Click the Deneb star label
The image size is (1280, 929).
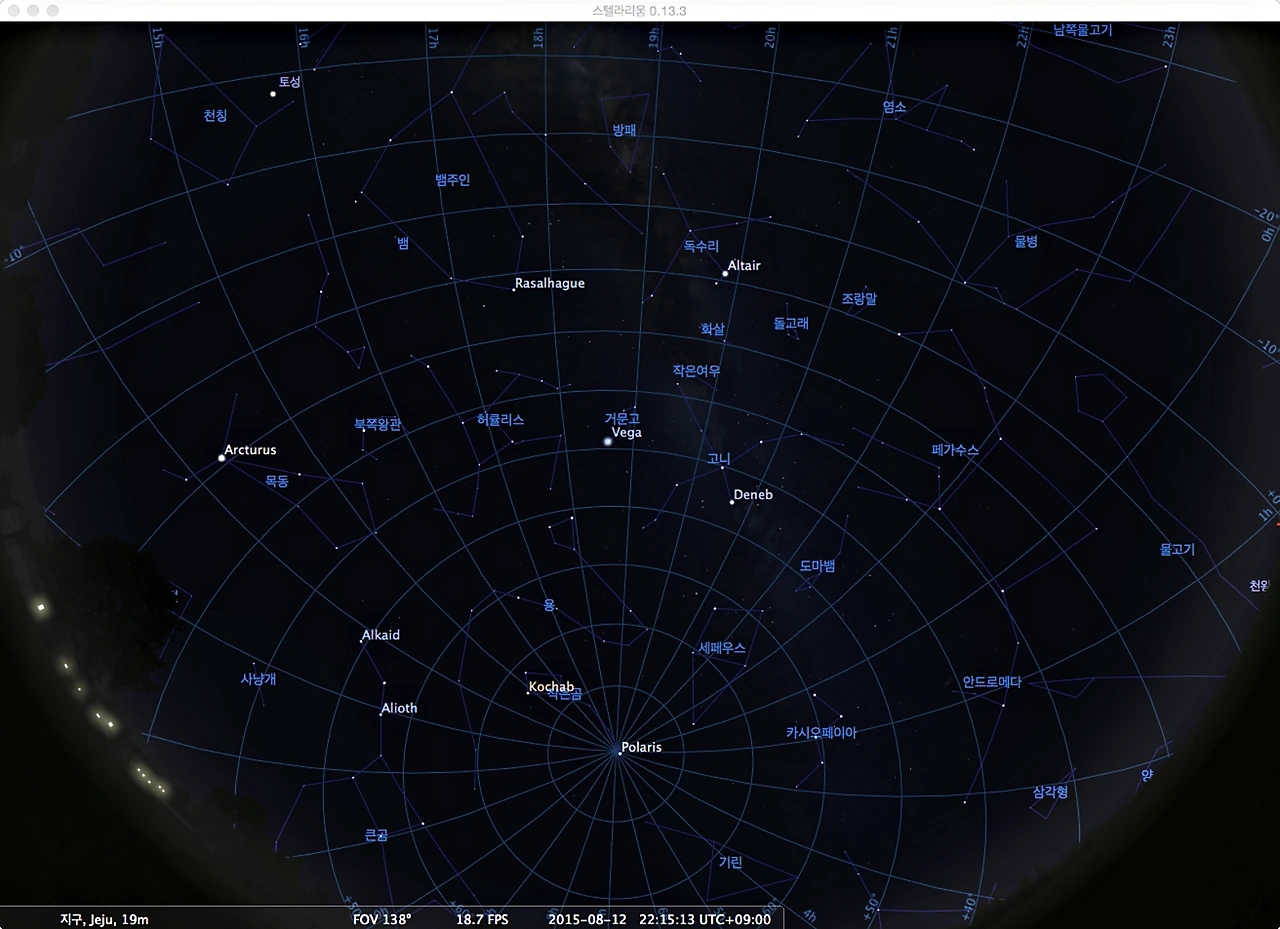(753, 495)
